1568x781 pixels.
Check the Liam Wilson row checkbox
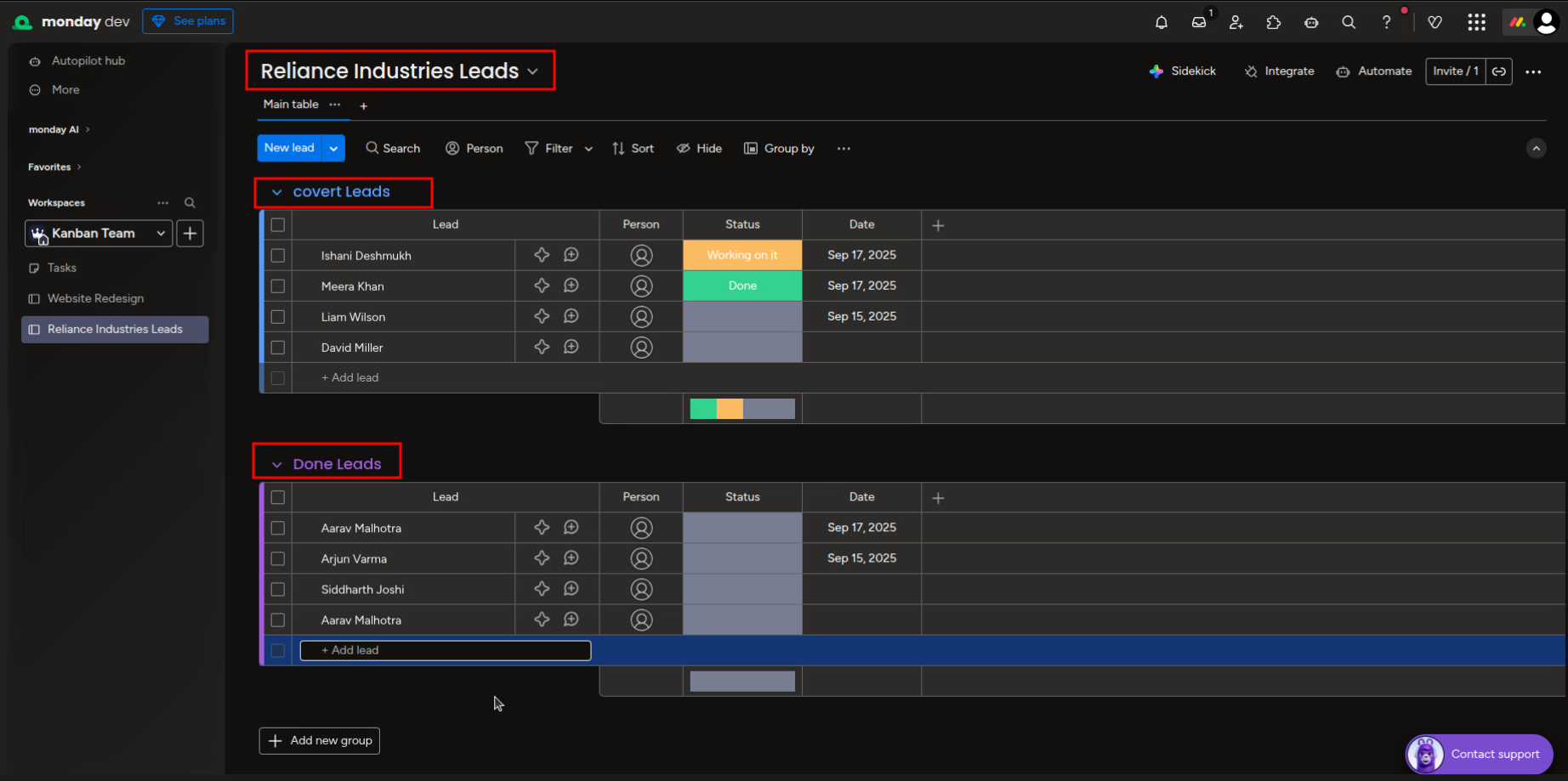pyautogui.click(x=278, y=317)
